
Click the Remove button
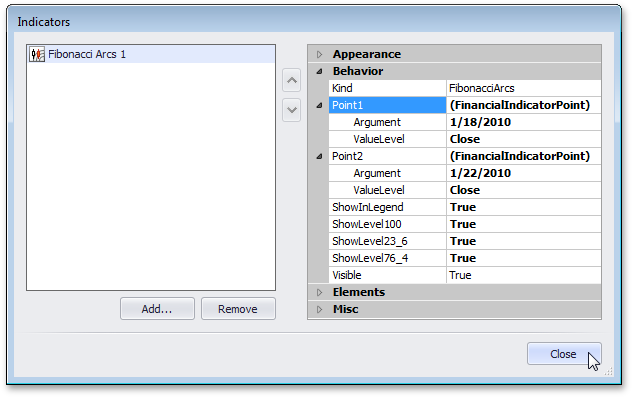click(x=238, y=309)
